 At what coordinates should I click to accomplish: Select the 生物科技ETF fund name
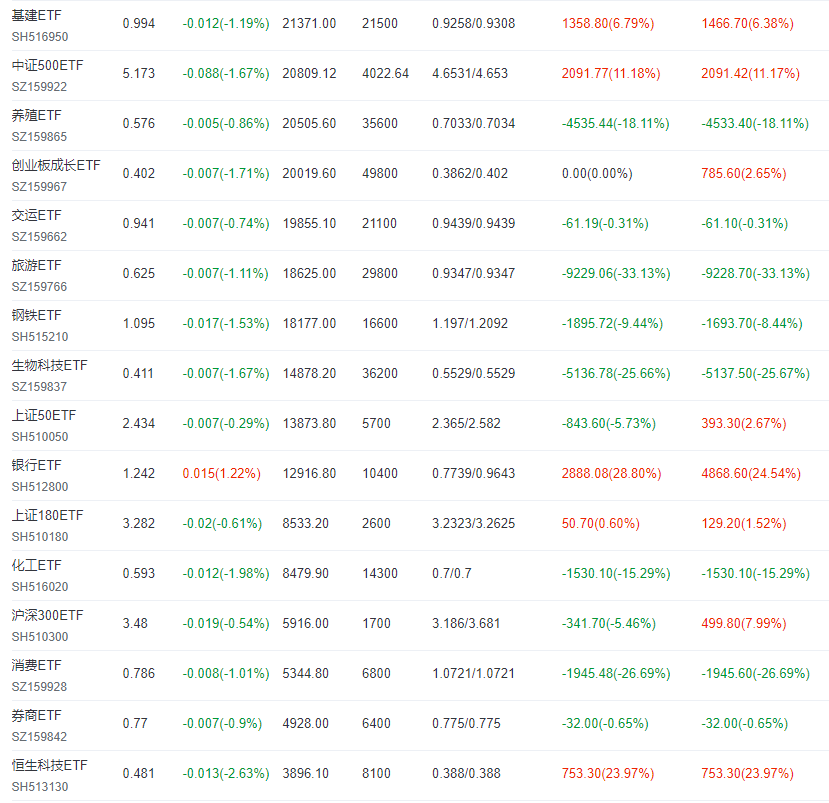pos(50,365)
